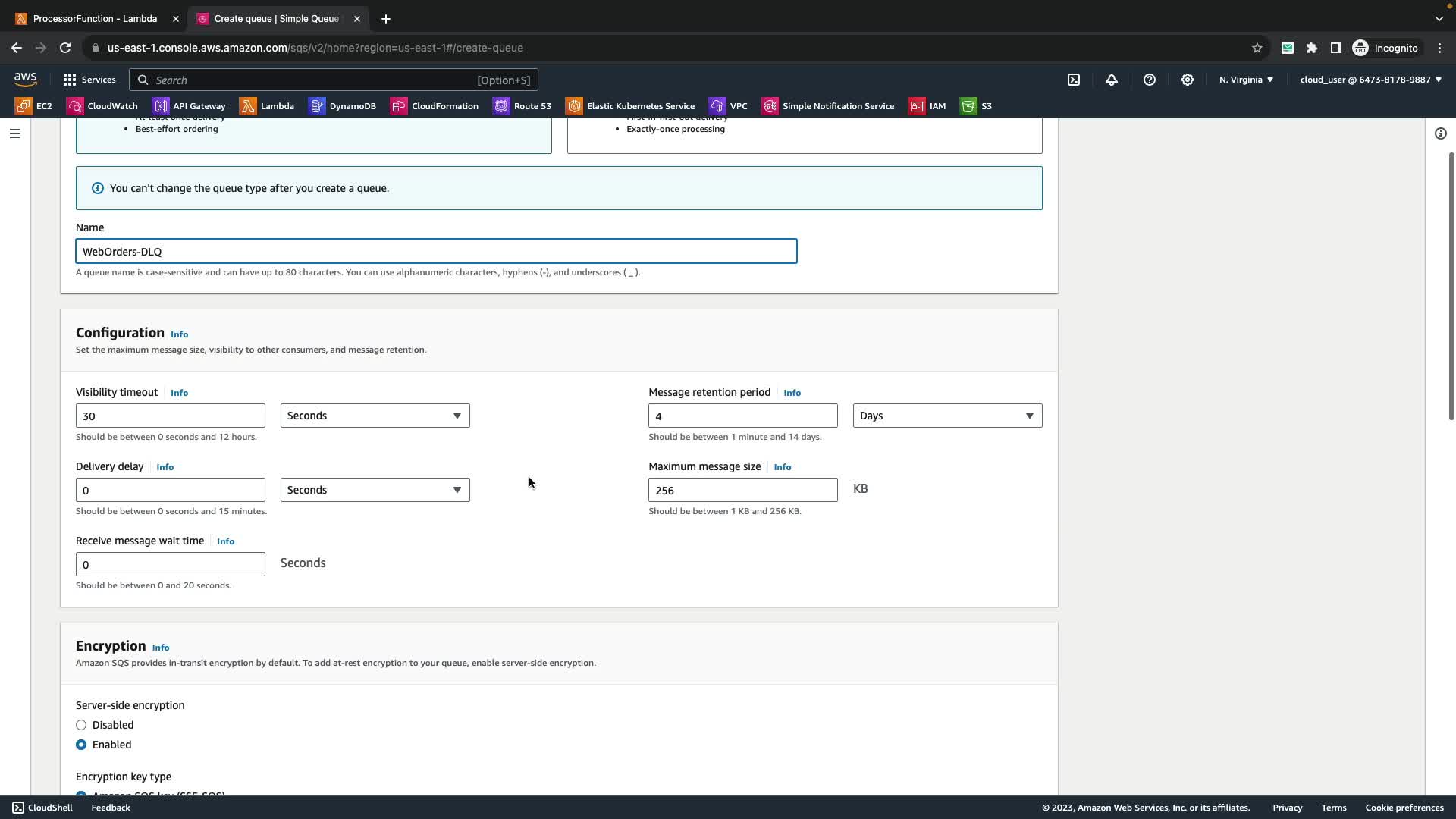
Task: Click the notifications bell icon
Action: pos(1112,80)
